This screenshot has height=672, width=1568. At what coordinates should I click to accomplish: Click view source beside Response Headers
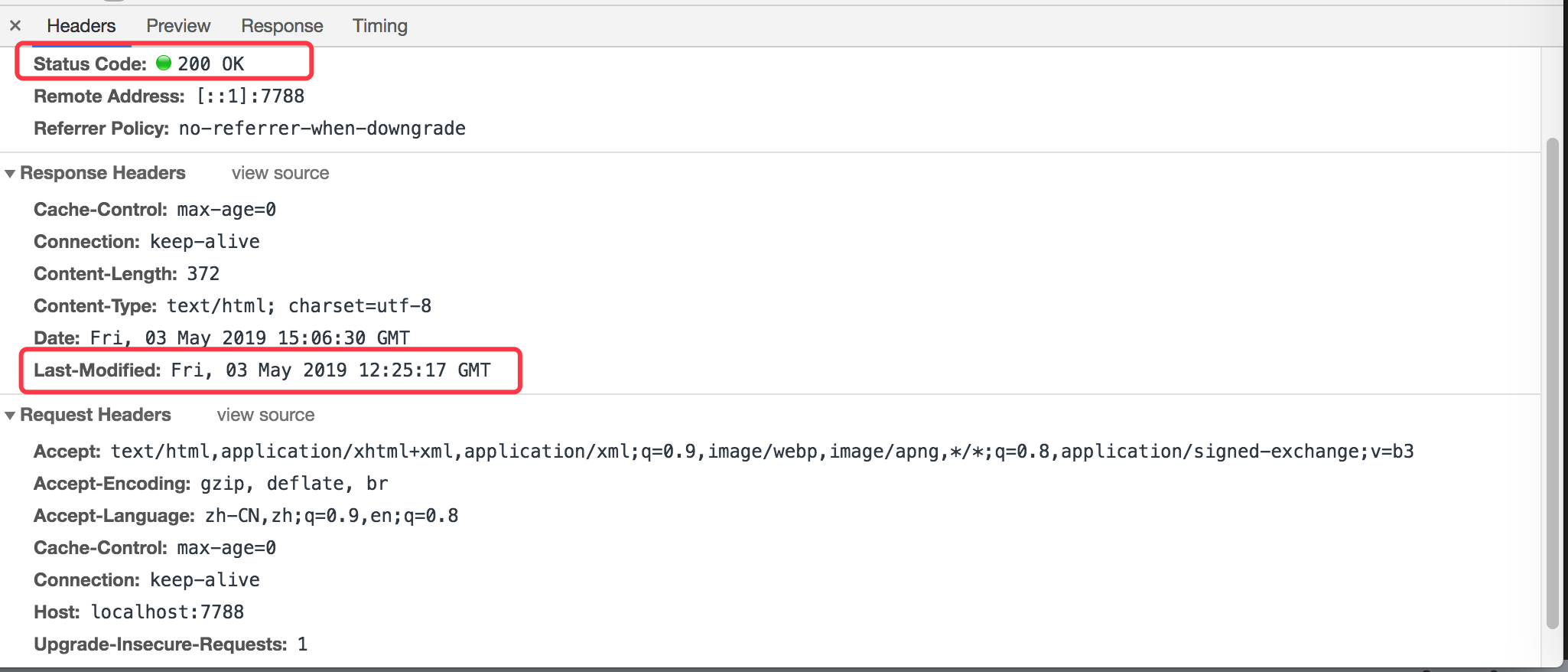280,174
